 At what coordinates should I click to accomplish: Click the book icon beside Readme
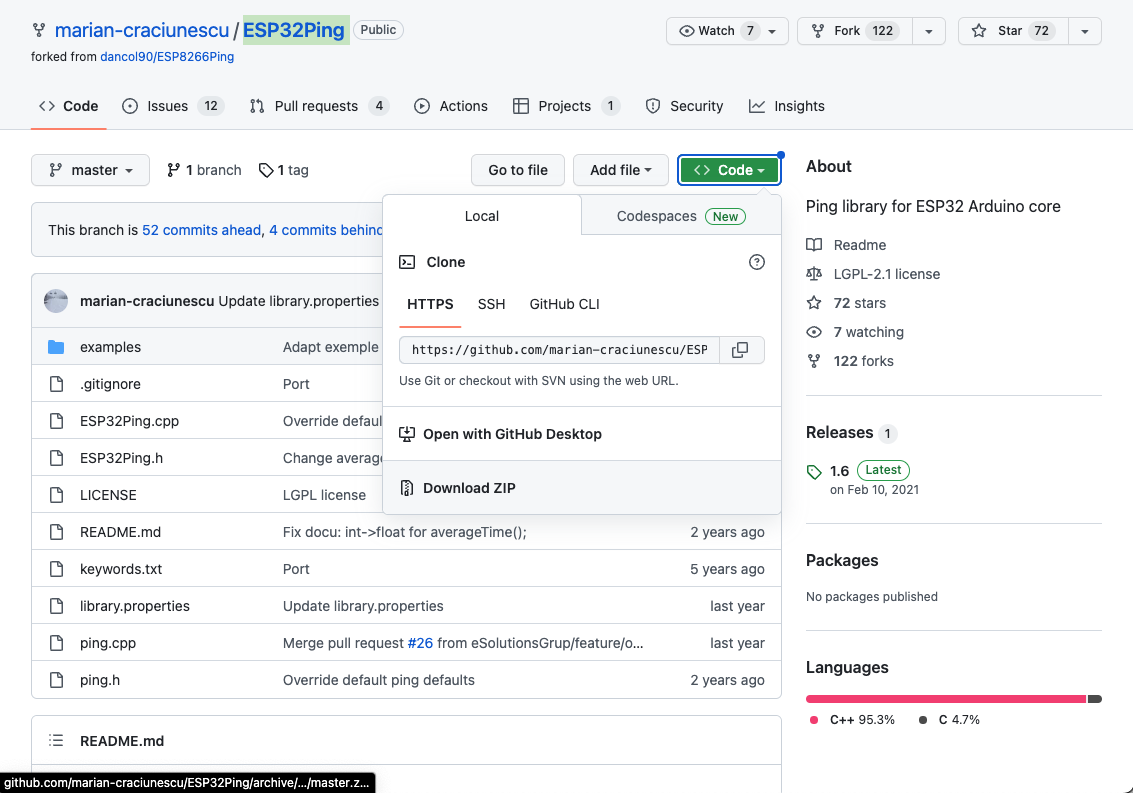[814, 244]
